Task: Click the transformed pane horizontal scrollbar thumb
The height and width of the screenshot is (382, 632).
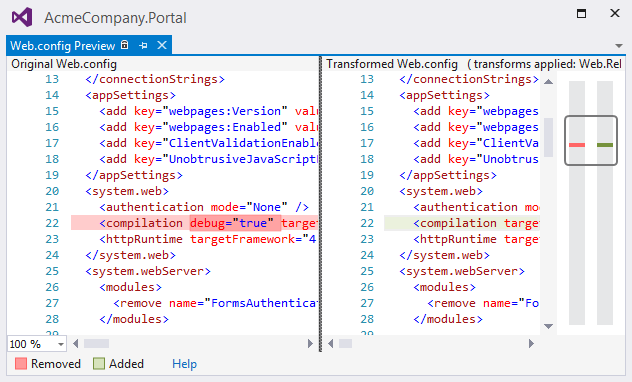Action: [x=345, y=344]
